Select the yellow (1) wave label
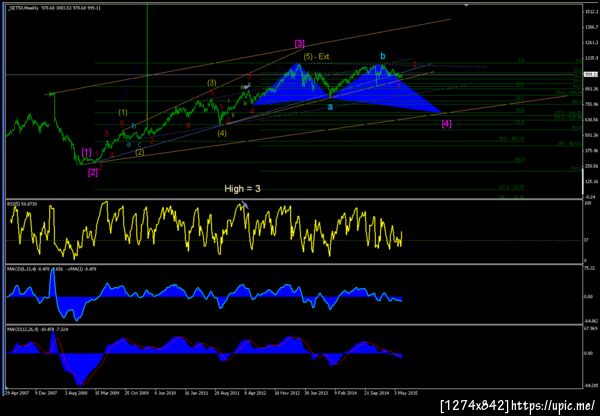 123,113
